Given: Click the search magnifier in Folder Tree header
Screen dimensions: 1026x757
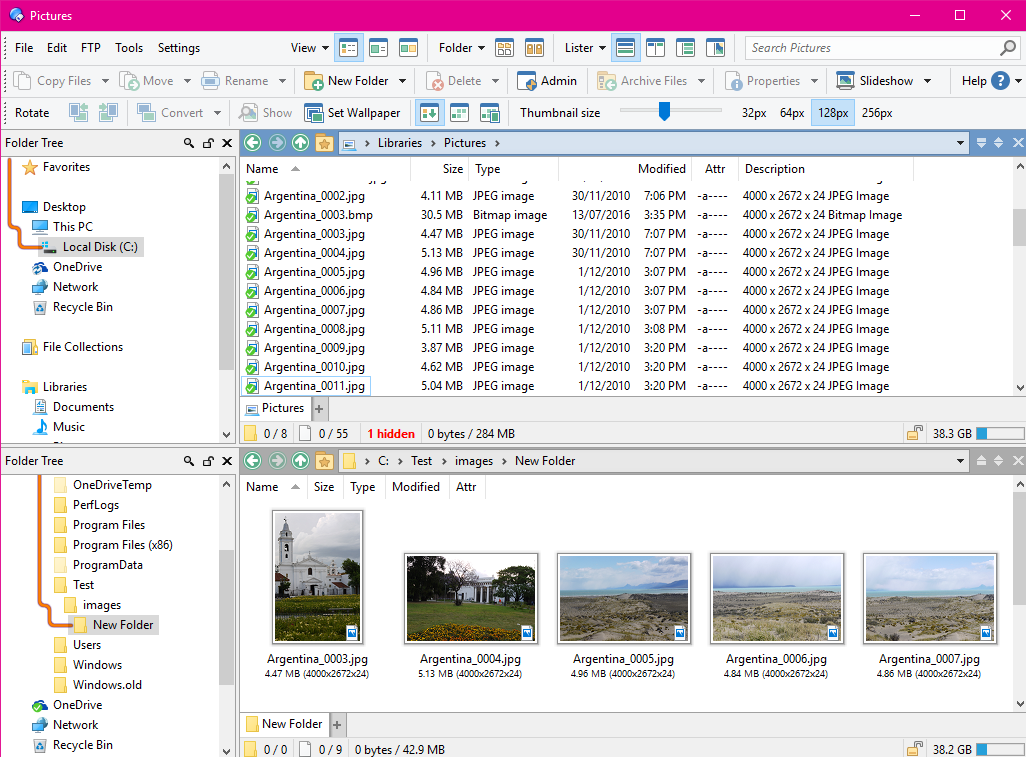Looking at the screenshot, I should 189,143.
